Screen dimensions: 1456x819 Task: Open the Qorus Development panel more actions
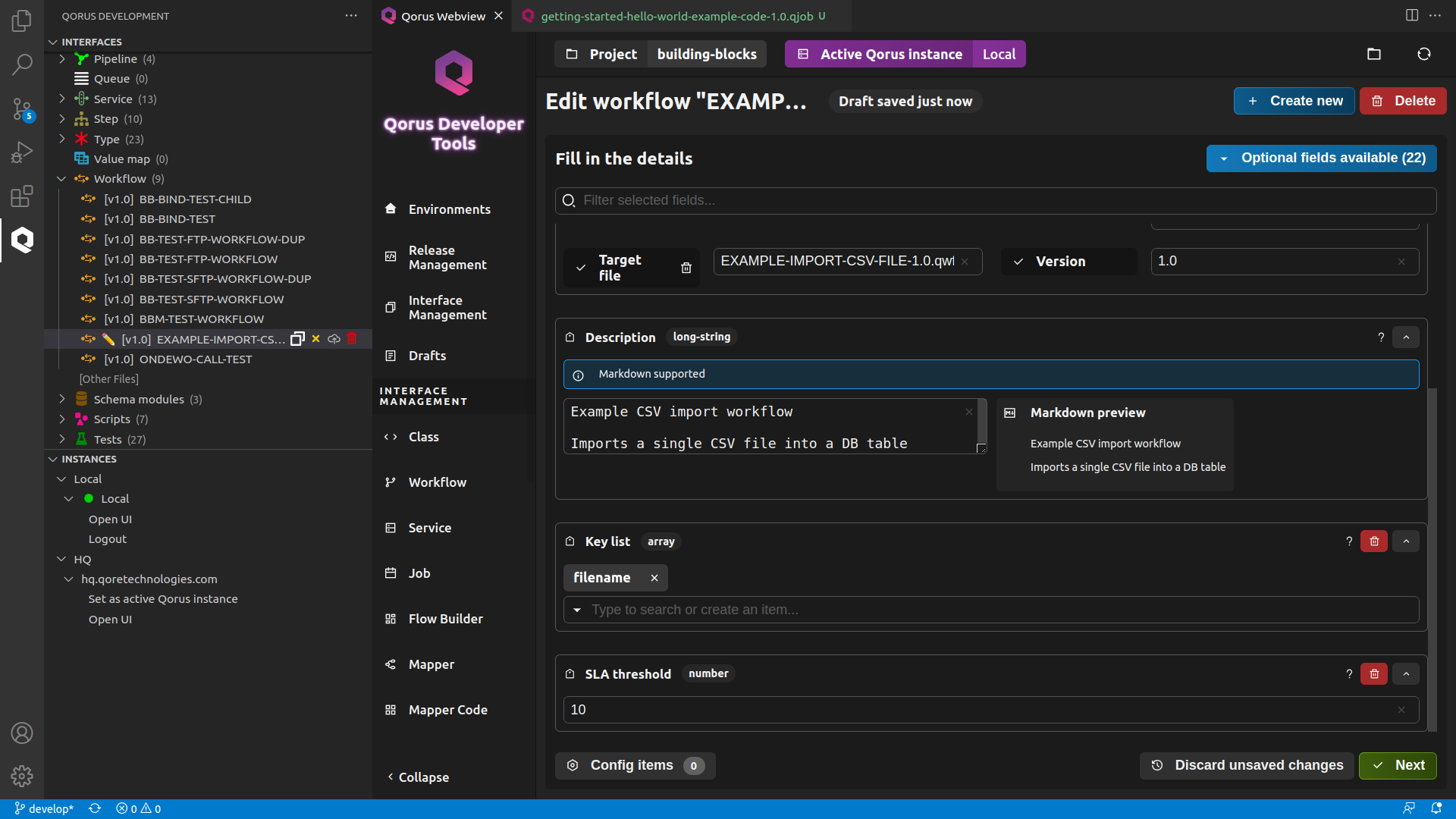(351, 16)
